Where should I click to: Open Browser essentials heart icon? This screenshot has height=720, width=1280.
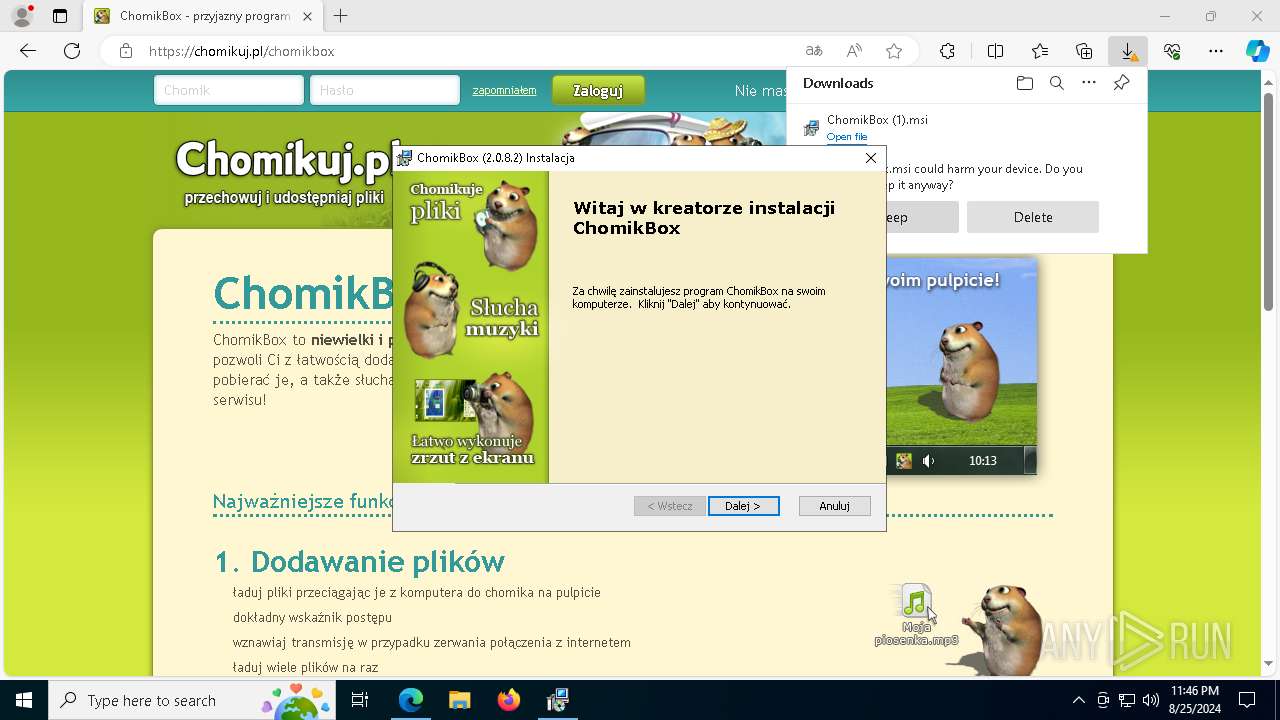click(x=1172, y=51)
